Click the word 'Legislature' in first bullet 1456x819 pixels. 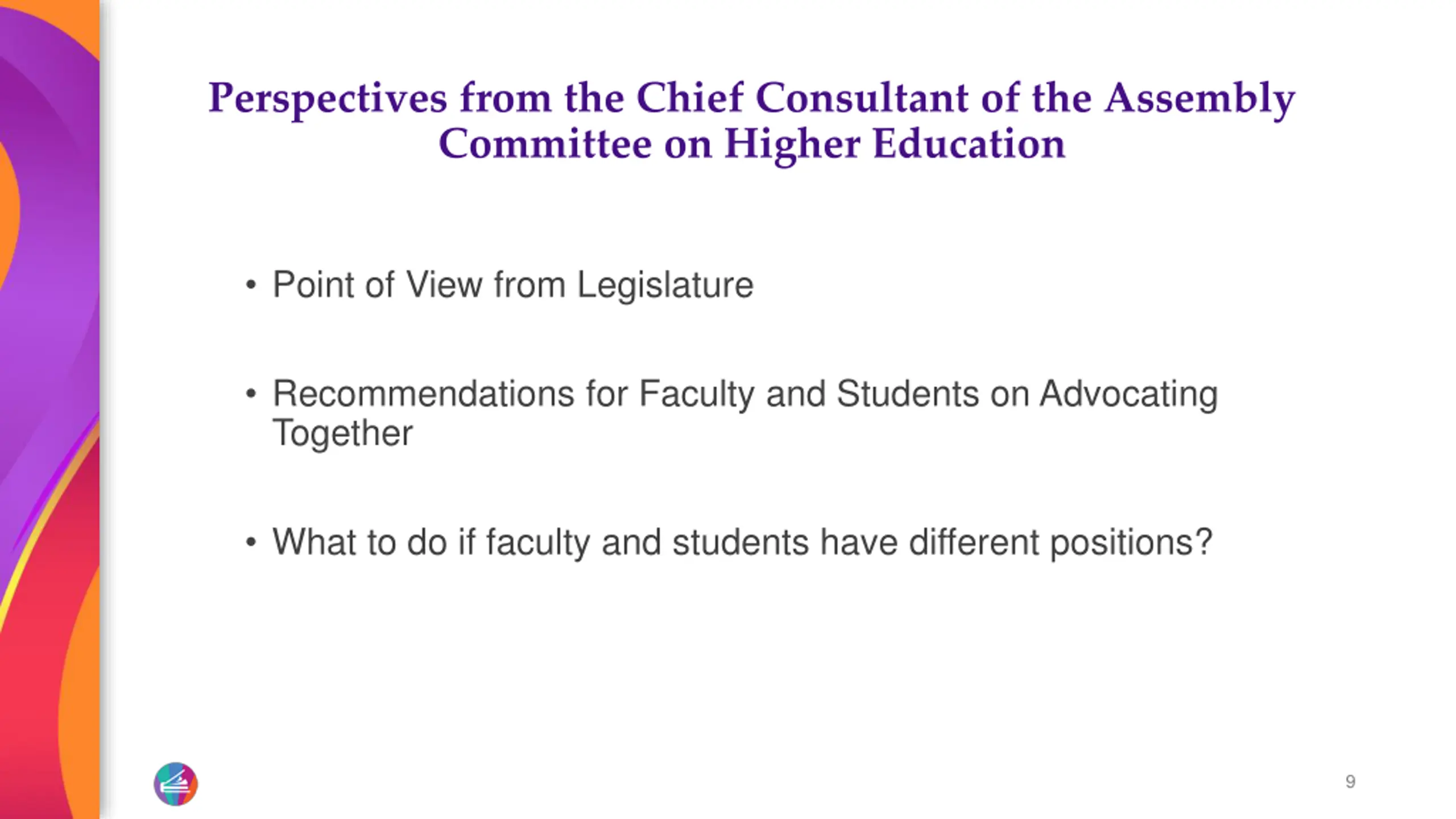pos(665,285)
